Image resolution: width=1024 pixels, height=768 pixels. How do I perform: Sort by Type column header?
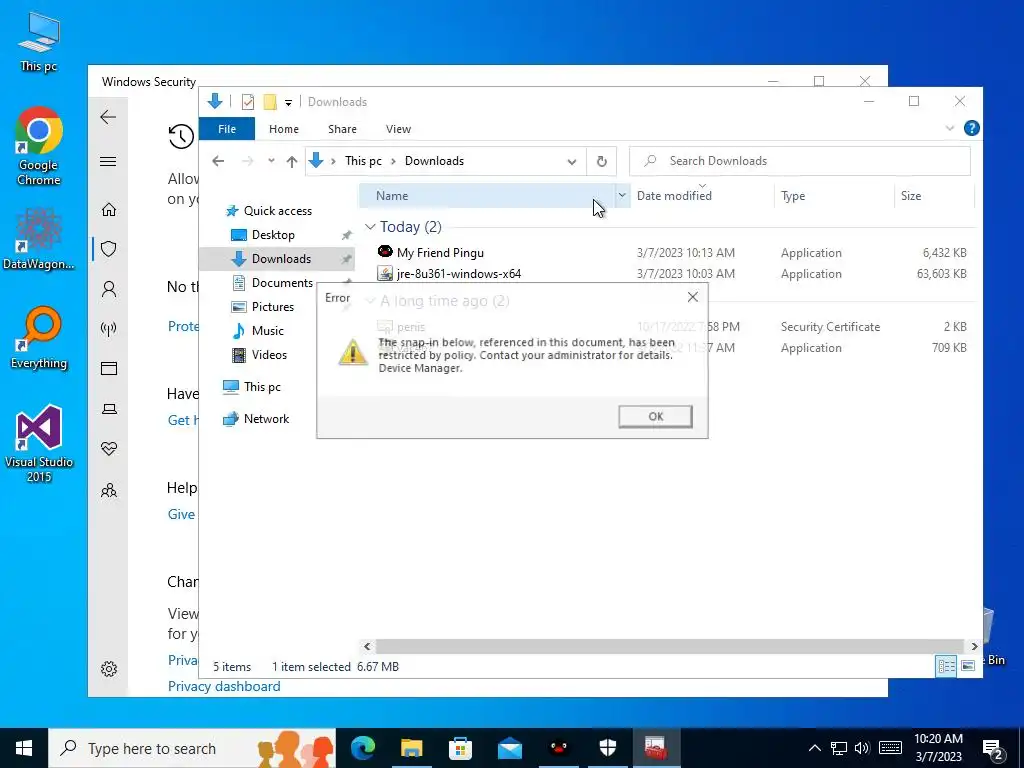click(793, 196)
